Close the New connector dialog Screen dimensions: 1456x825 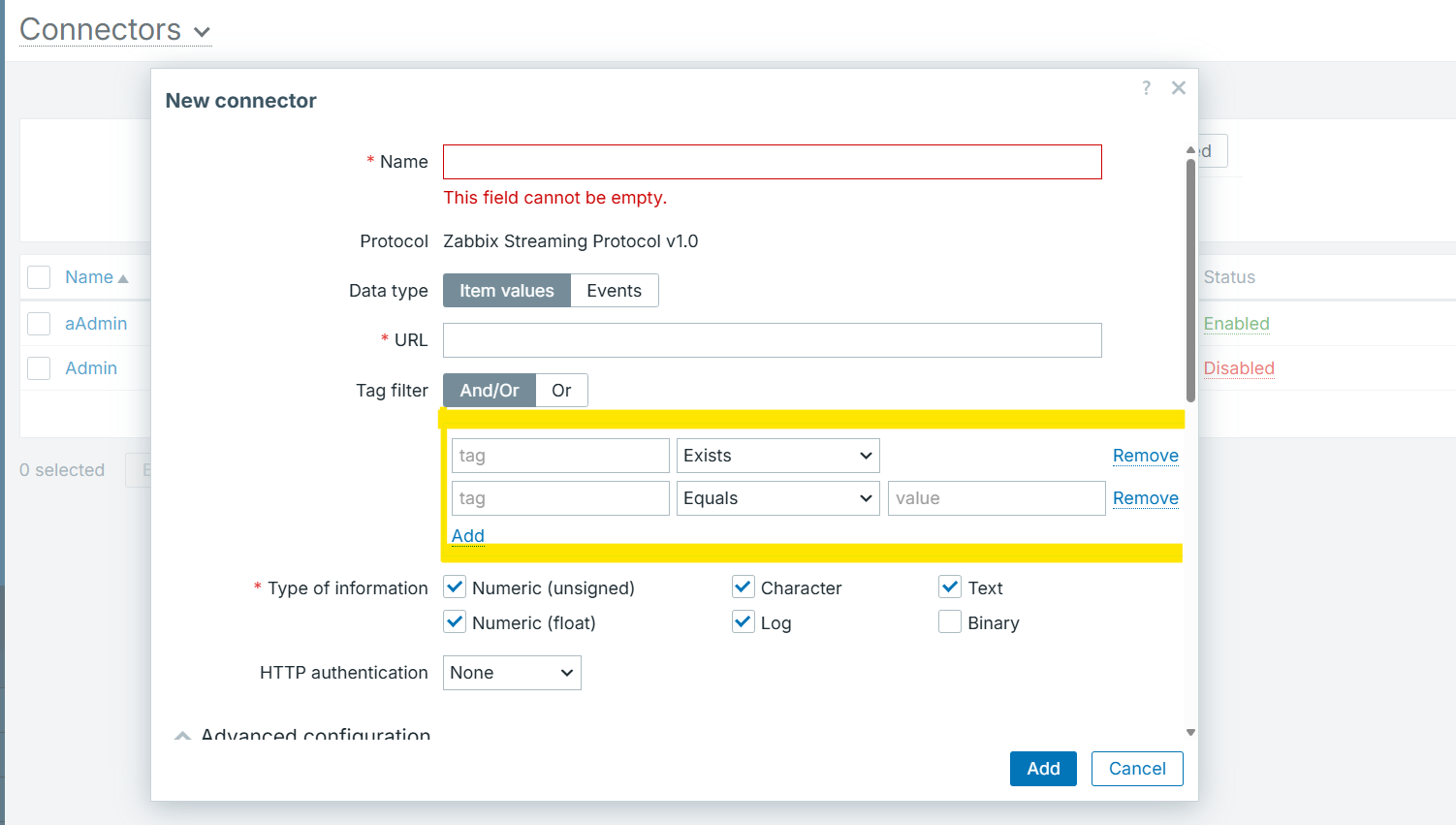[1178, 88]
